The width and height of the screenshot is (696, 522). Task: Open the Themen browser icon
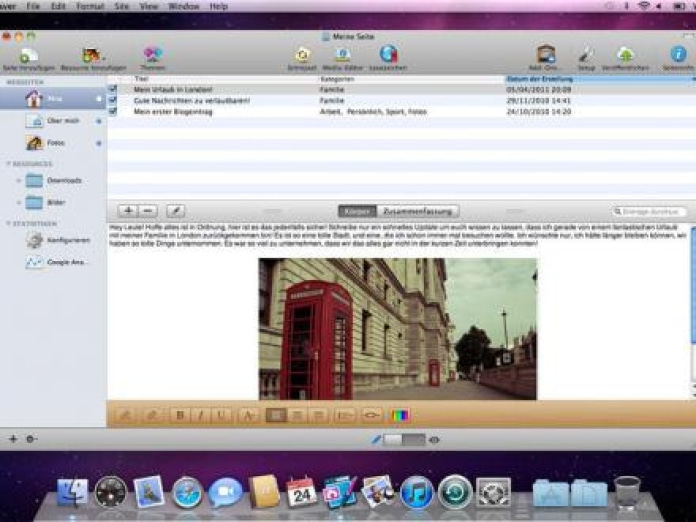click(x=153, y=55)
